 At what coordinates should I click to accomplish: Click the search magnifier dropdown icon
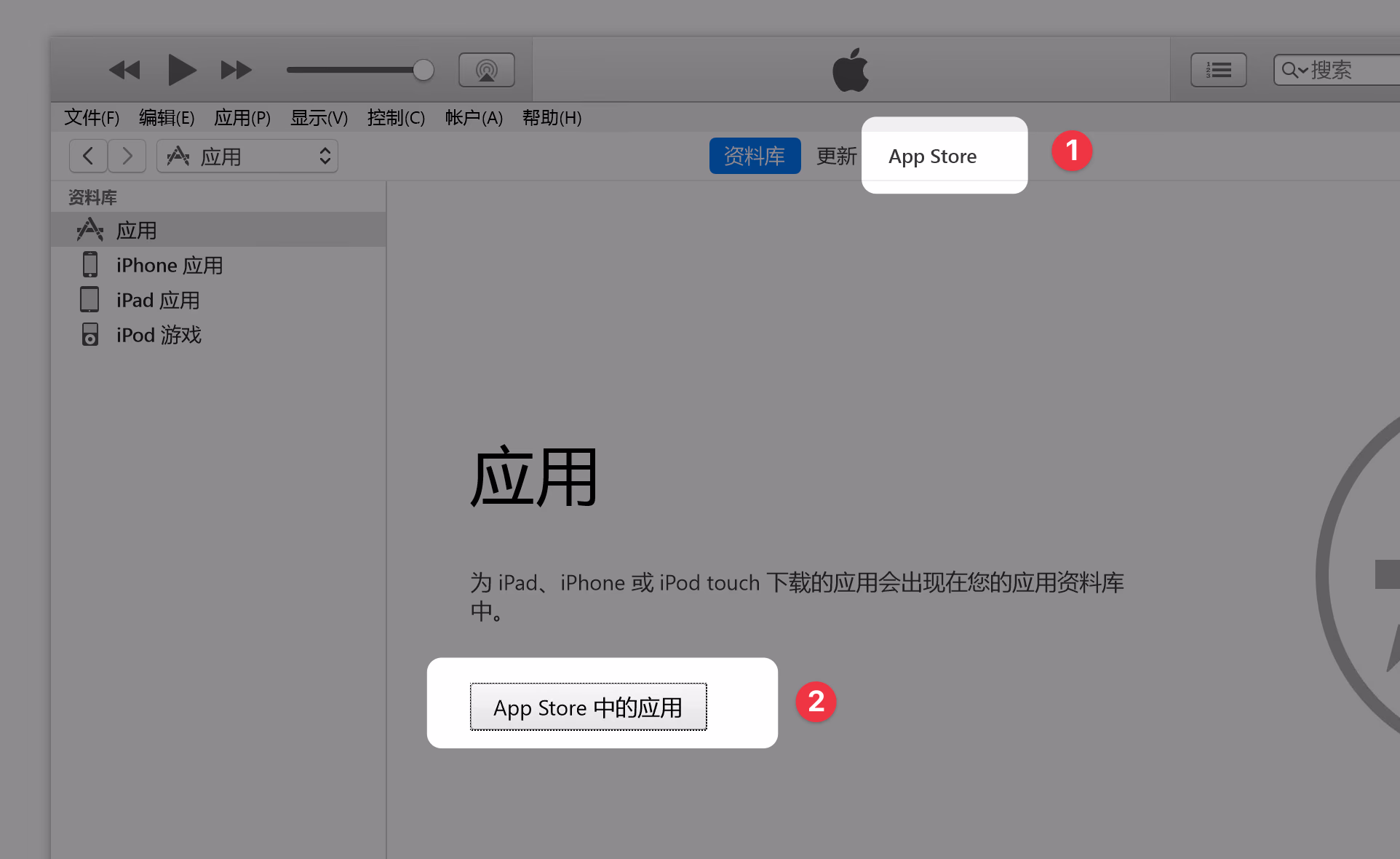(x=1294, y=70)
